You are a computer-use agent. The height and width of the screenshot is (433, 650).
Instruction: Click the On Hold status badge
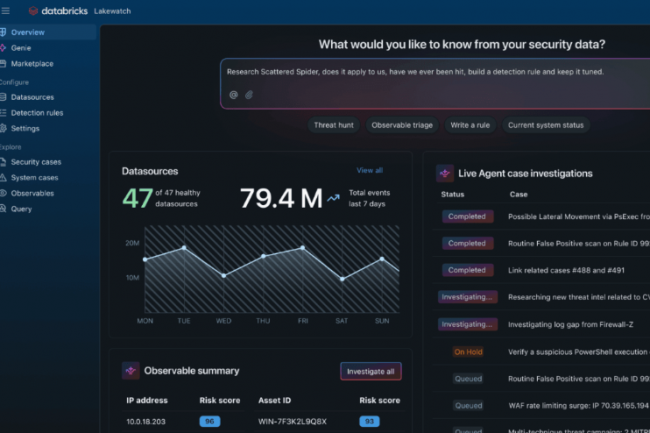point(468,352)
